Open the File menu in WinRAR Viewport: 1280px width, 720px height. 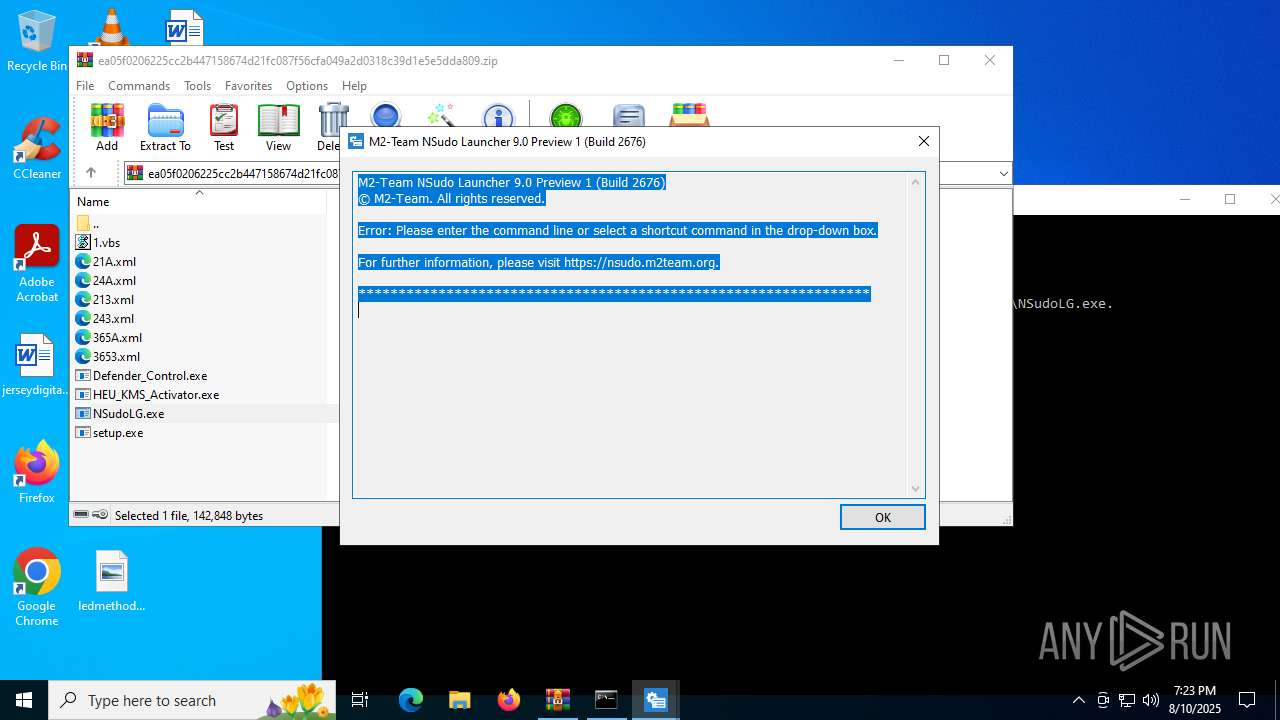85,86
